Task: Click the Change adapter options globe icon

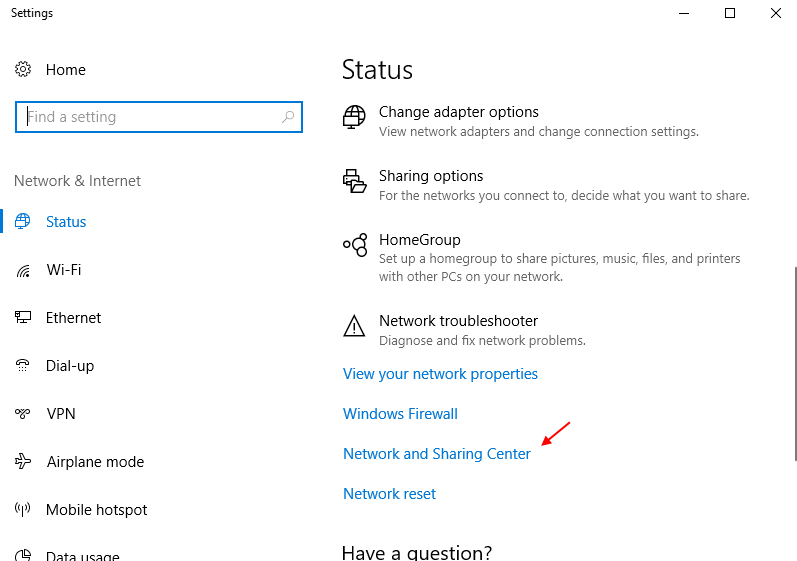Action: pos(354,117)
